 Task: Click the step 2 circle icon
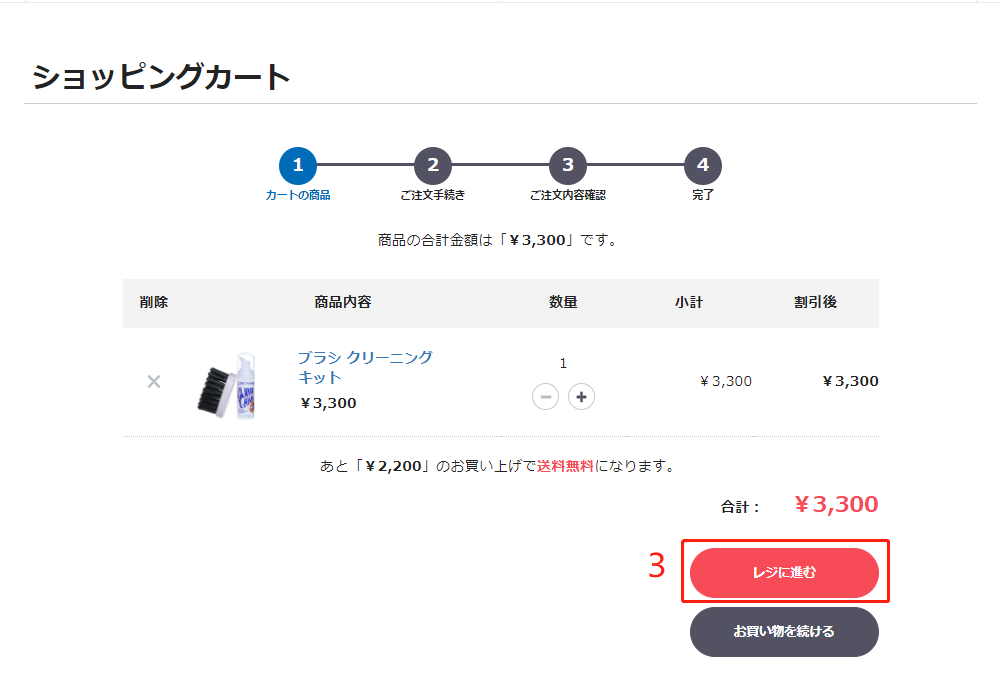(x=433, y=166)
